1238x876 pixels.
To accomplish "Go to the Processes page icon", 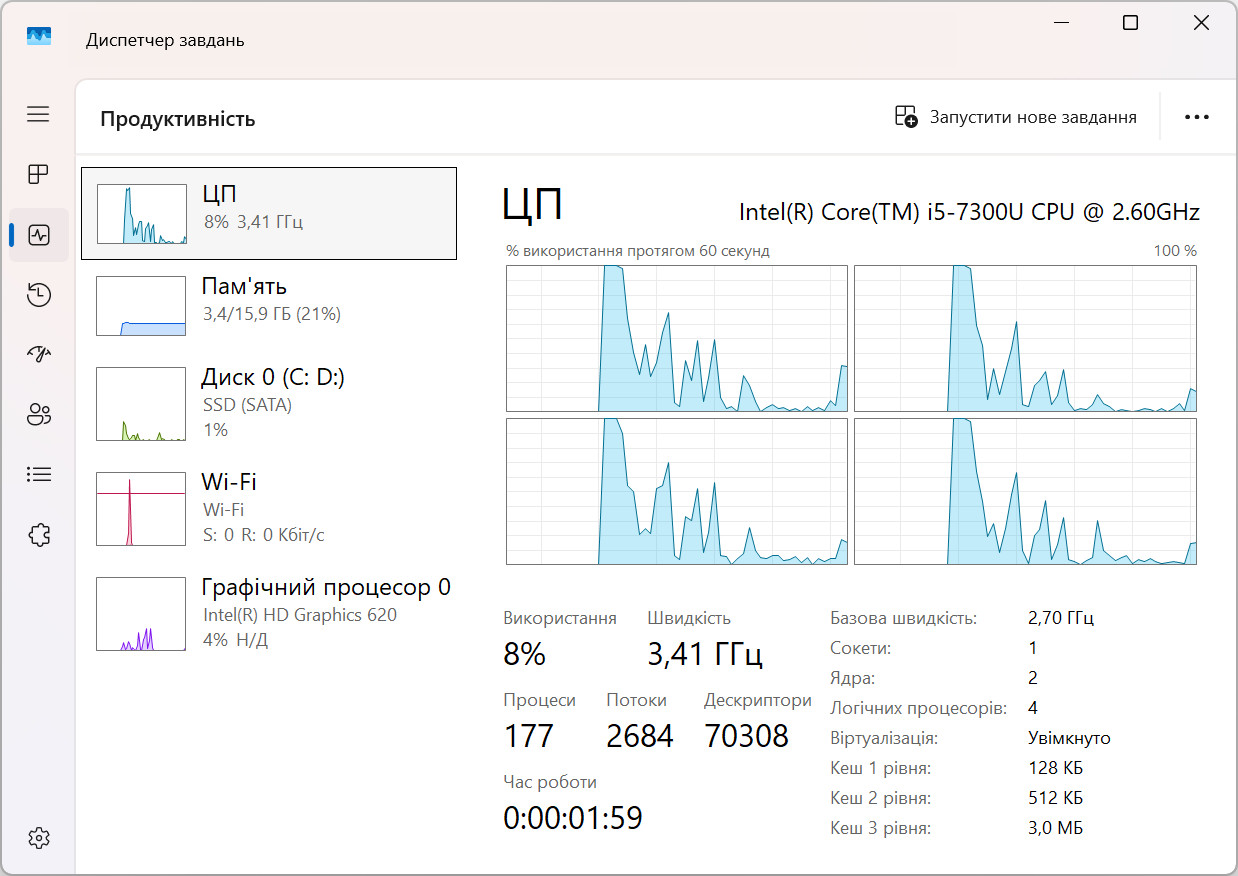I will (38, 175).
